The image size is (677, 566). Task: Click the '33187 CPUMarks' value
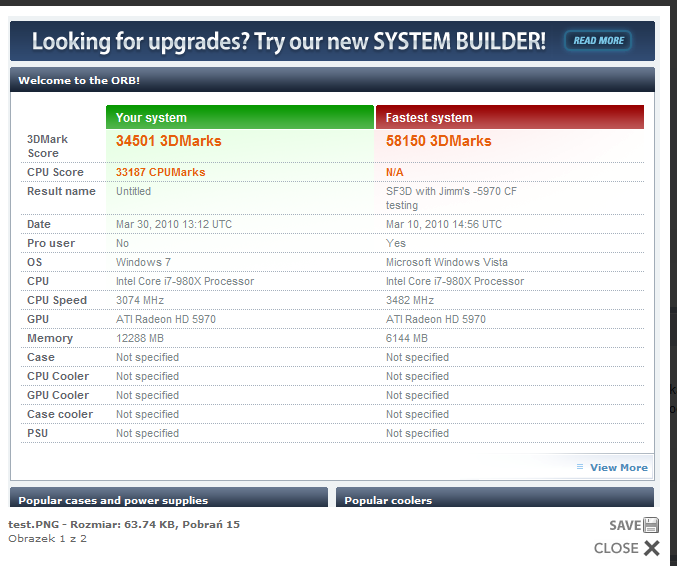tap(160, 172)
